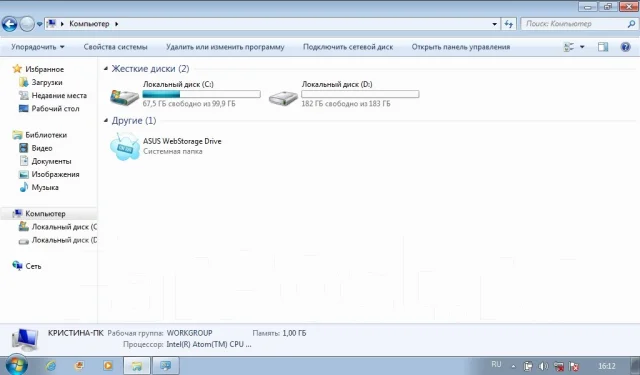
Task: Select Компьютер in the navigation pane
Action: pyautogui.click(x=45, y=213)
